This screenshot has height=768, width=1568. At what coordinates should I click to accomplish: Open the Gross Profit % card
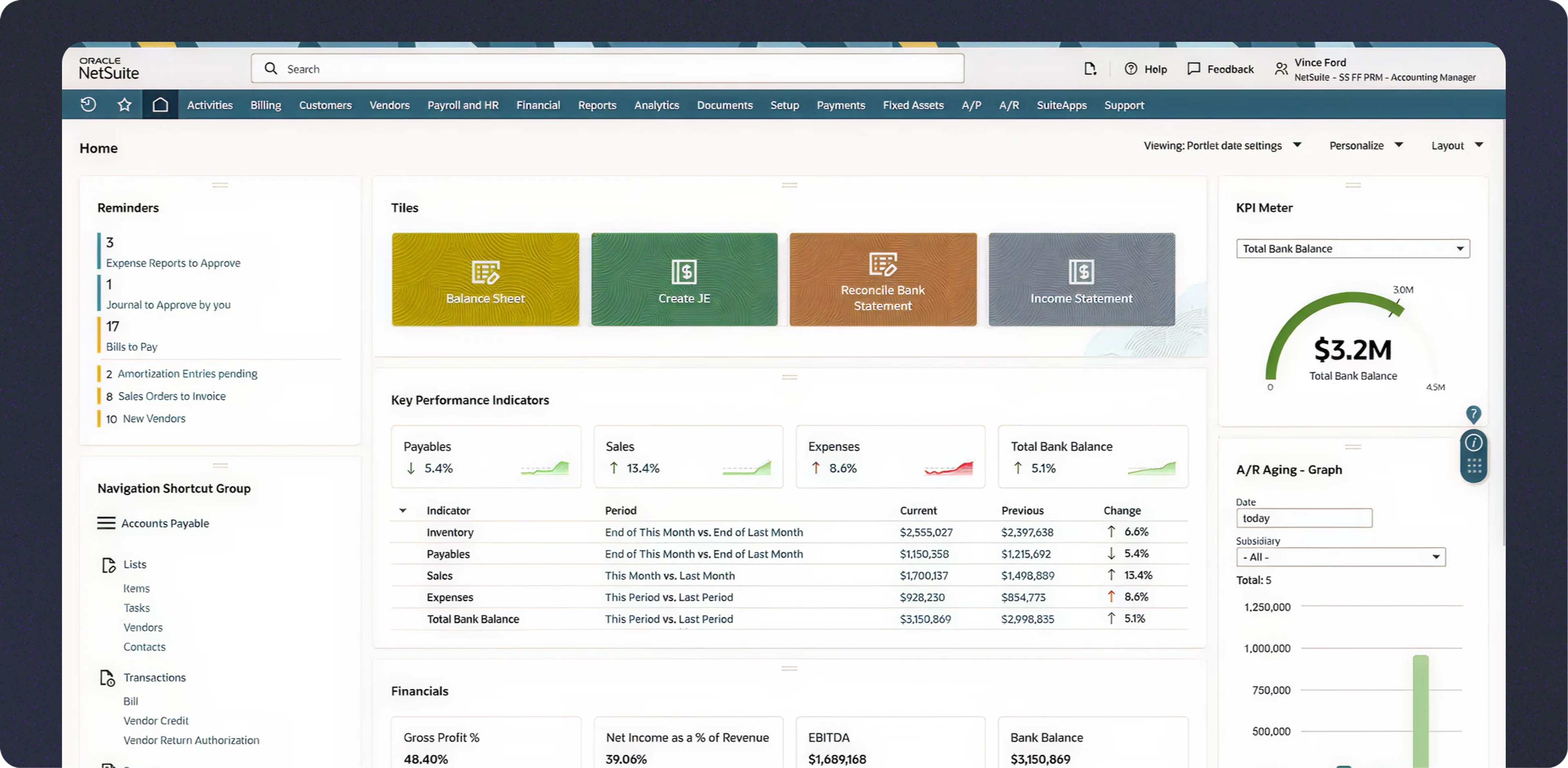pyautogui.click(x=486, y=742)
